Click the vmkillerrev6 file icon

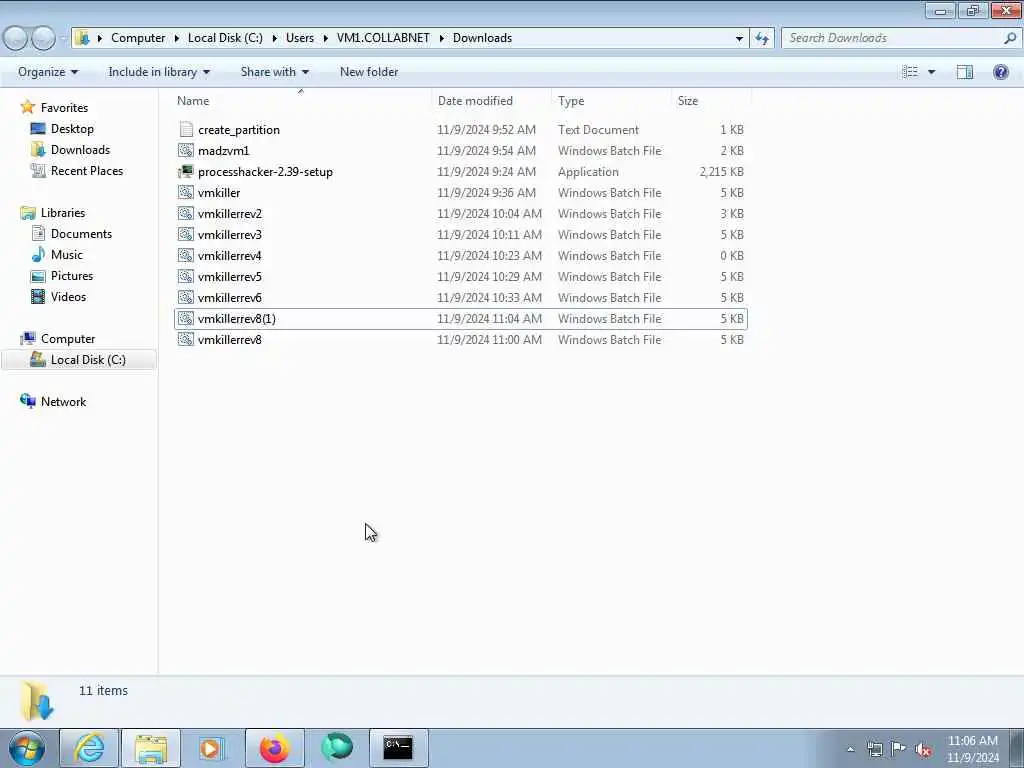pyautogui.click(x=186, y=297)
